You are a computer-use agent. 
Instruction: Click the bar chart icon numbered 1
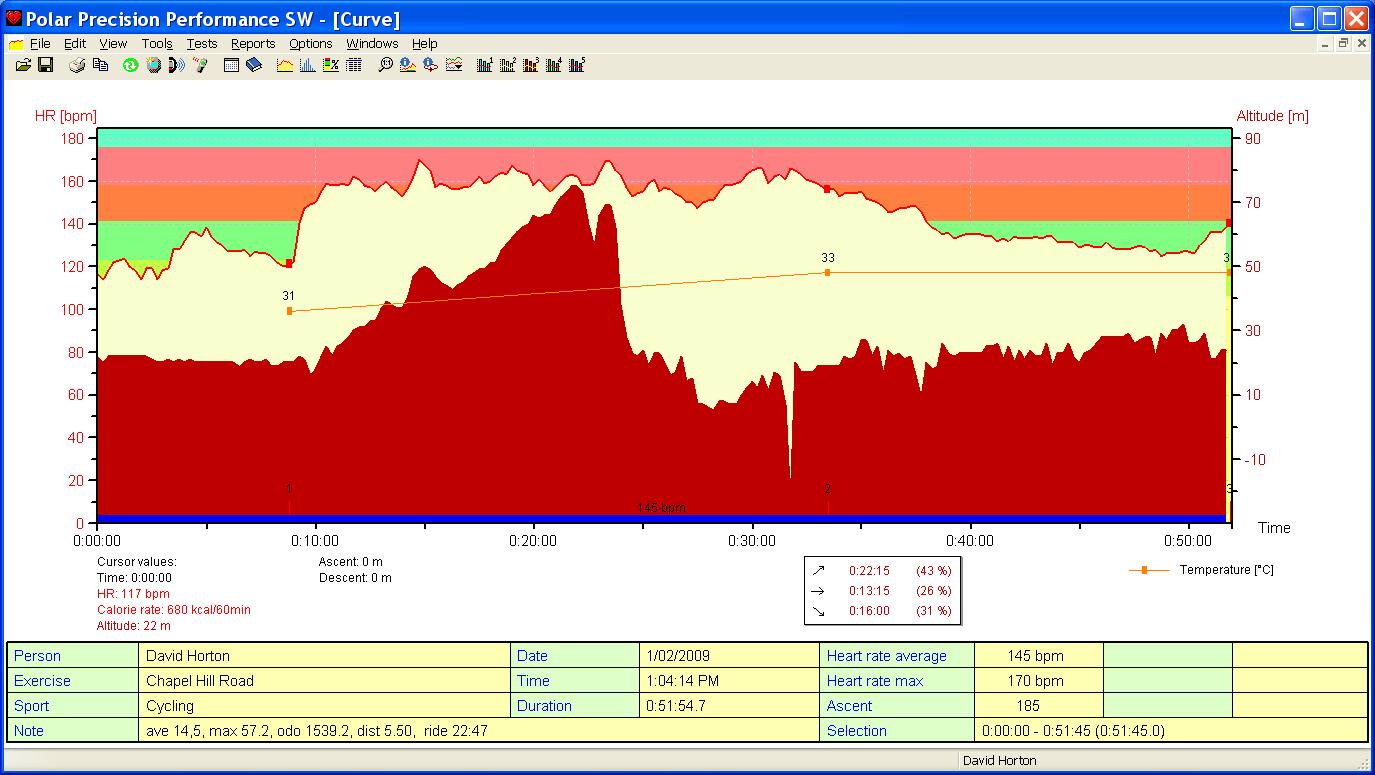(x=485, y=65)
